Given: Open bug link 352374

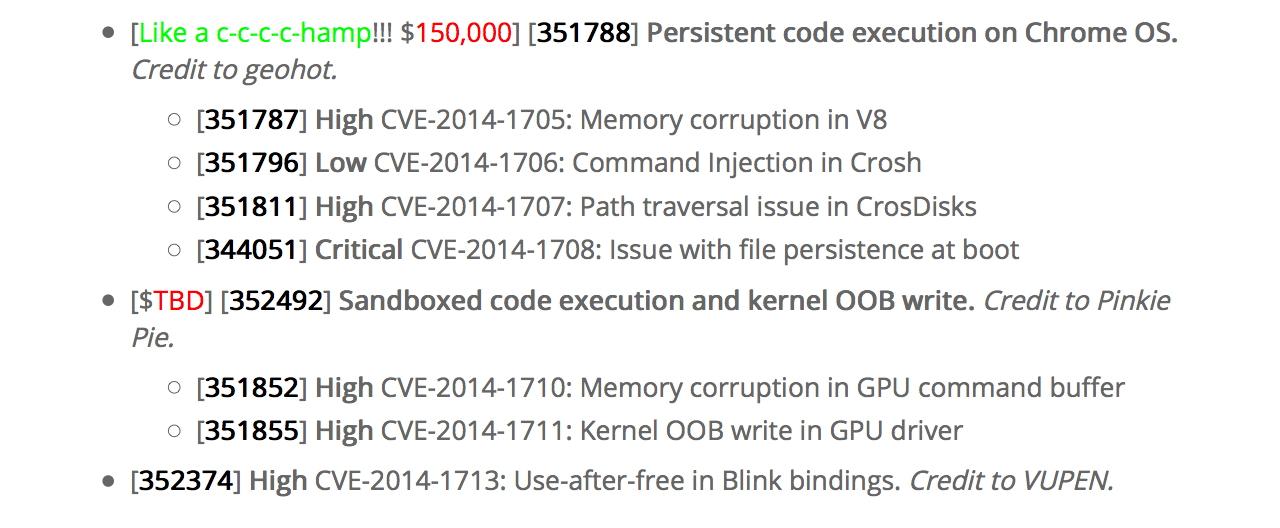Looking at the screenshot, I should 186,482.
